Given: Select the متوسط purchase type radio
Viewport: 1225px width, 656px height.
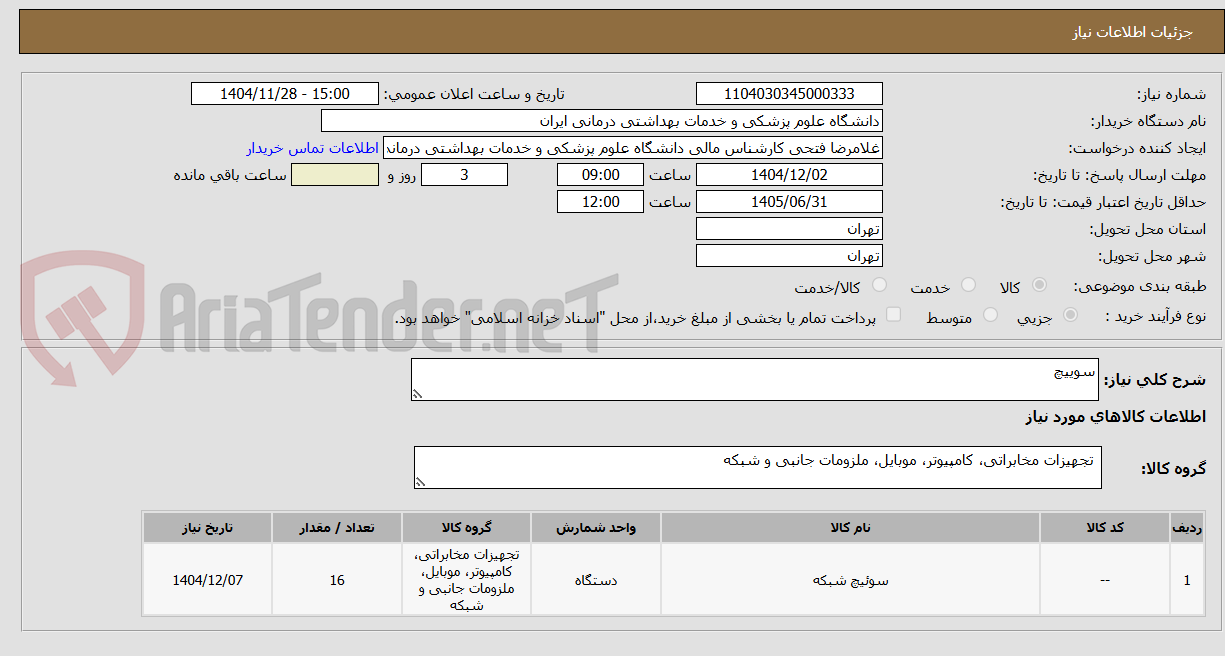Looking at the screenshot, I should click(x=991, y=316).
